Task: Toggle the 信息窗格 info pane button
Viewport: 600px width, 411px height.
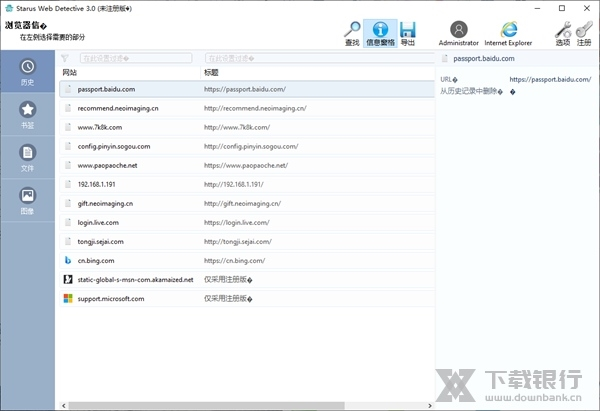Action: click(380, 33)
